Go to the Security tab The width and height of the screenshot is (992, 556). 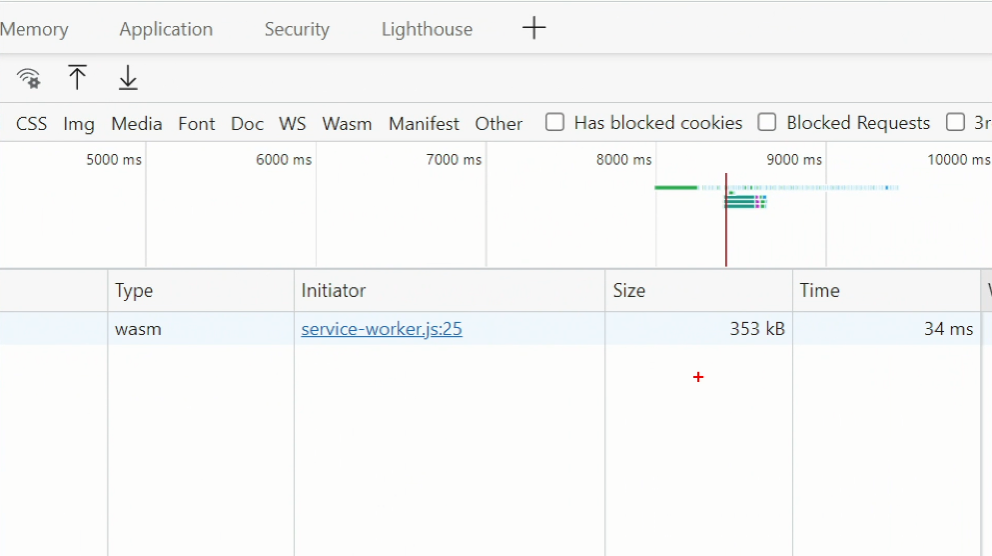296,29
